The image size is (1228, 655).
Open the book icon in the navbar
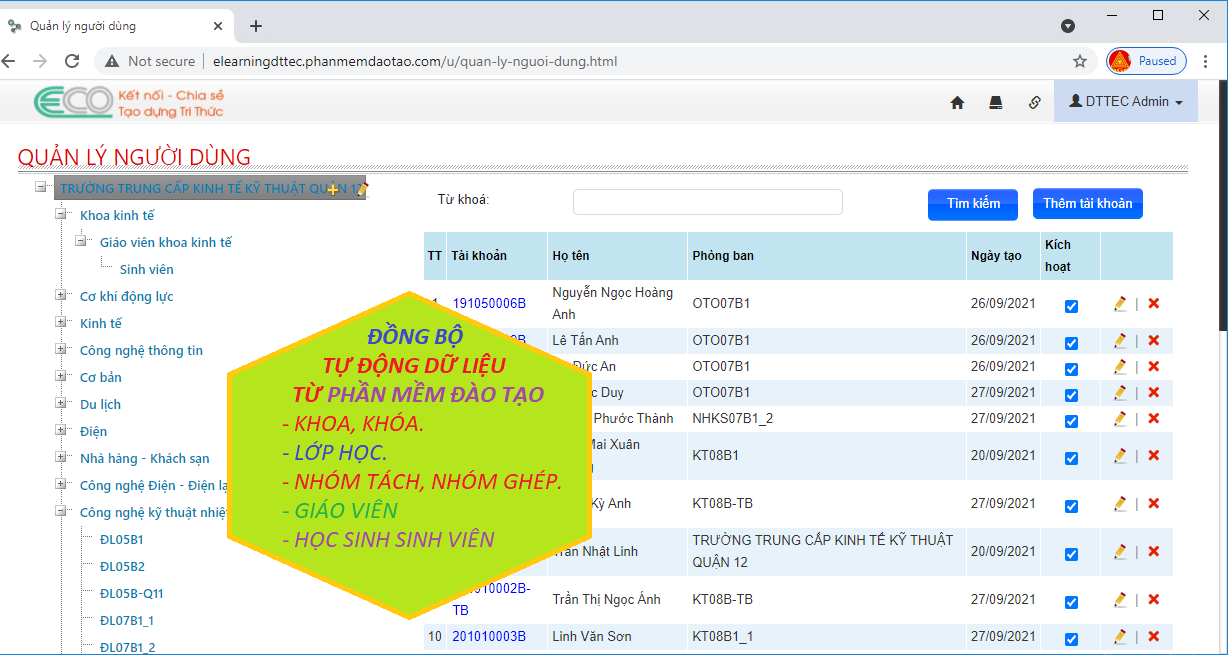(995, 102)
